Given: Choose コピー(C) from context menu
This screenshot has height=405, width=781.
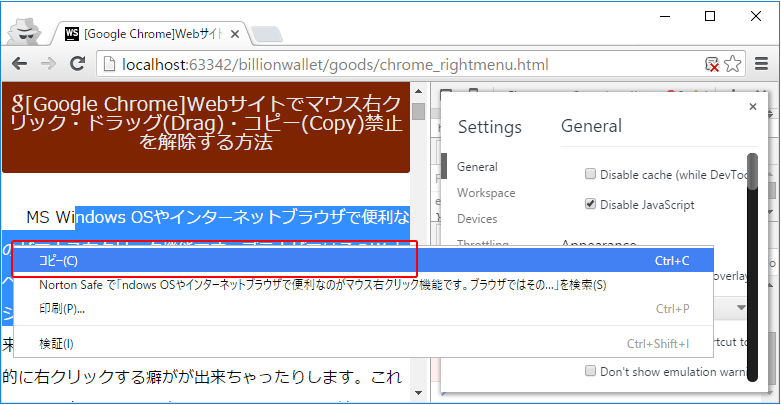Looking at the screenshot, I should click(x=364, y=261).
